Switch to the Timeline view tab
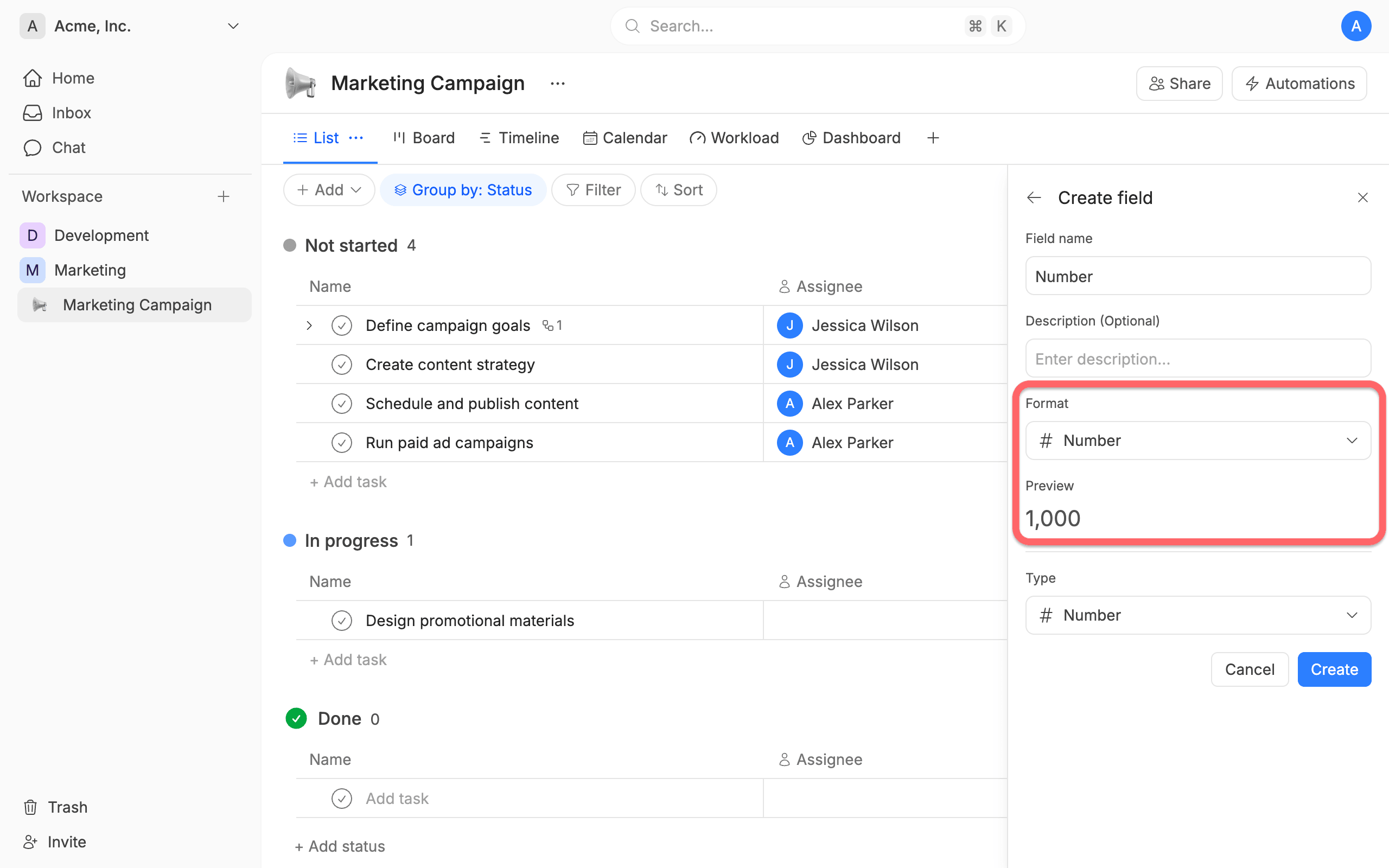Image resolution: width=1389 pixels, height=868 pixels. pos(519,138)
